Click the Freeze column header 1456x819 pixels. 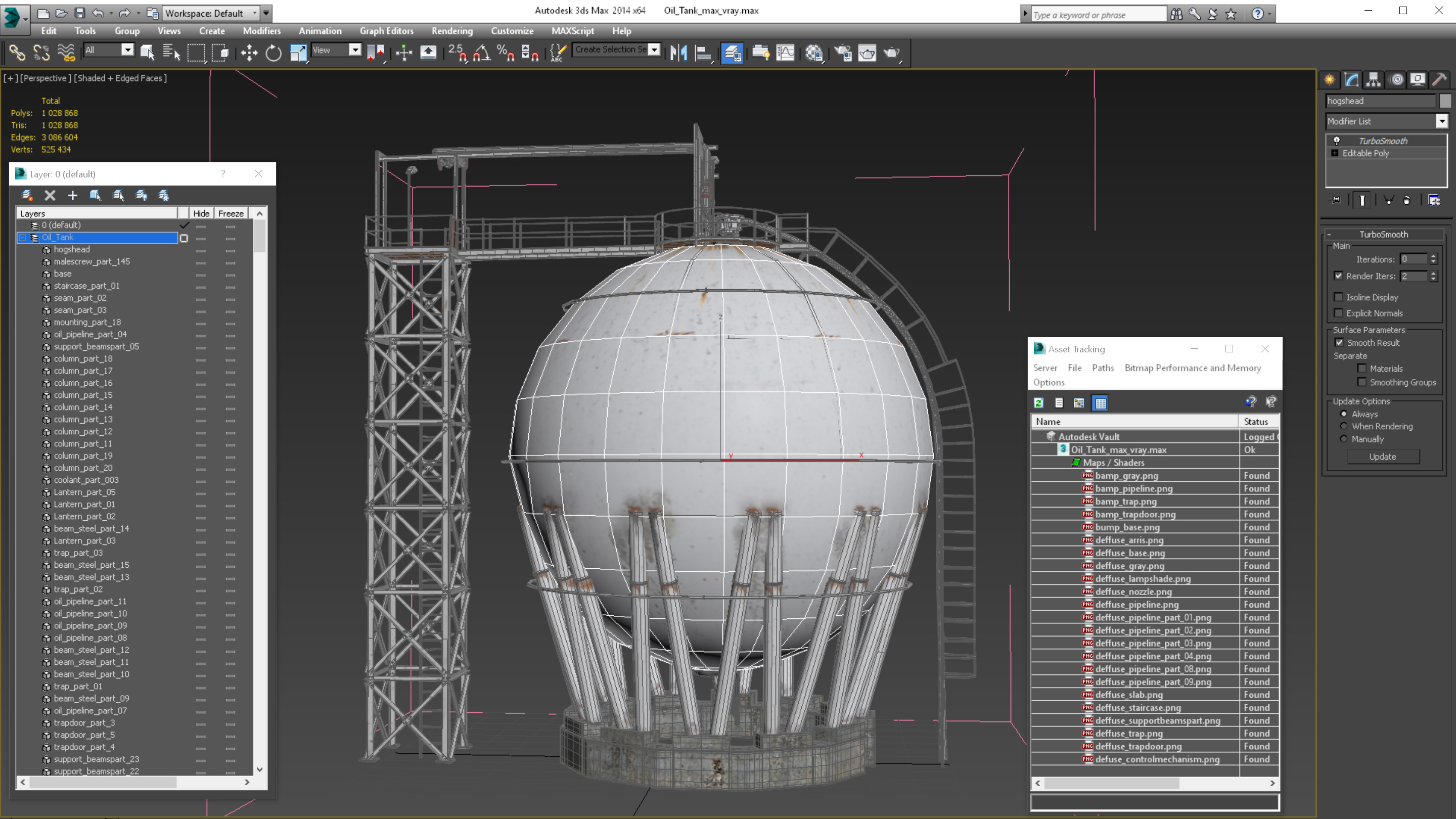[231, 213]
